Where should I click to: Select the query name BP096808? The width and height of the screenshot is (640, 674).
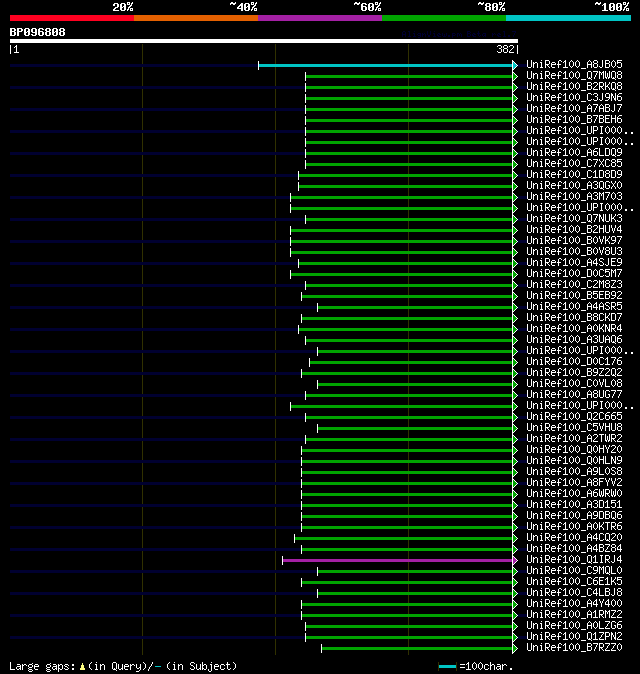pyautogui.click(x=37, y=32)
